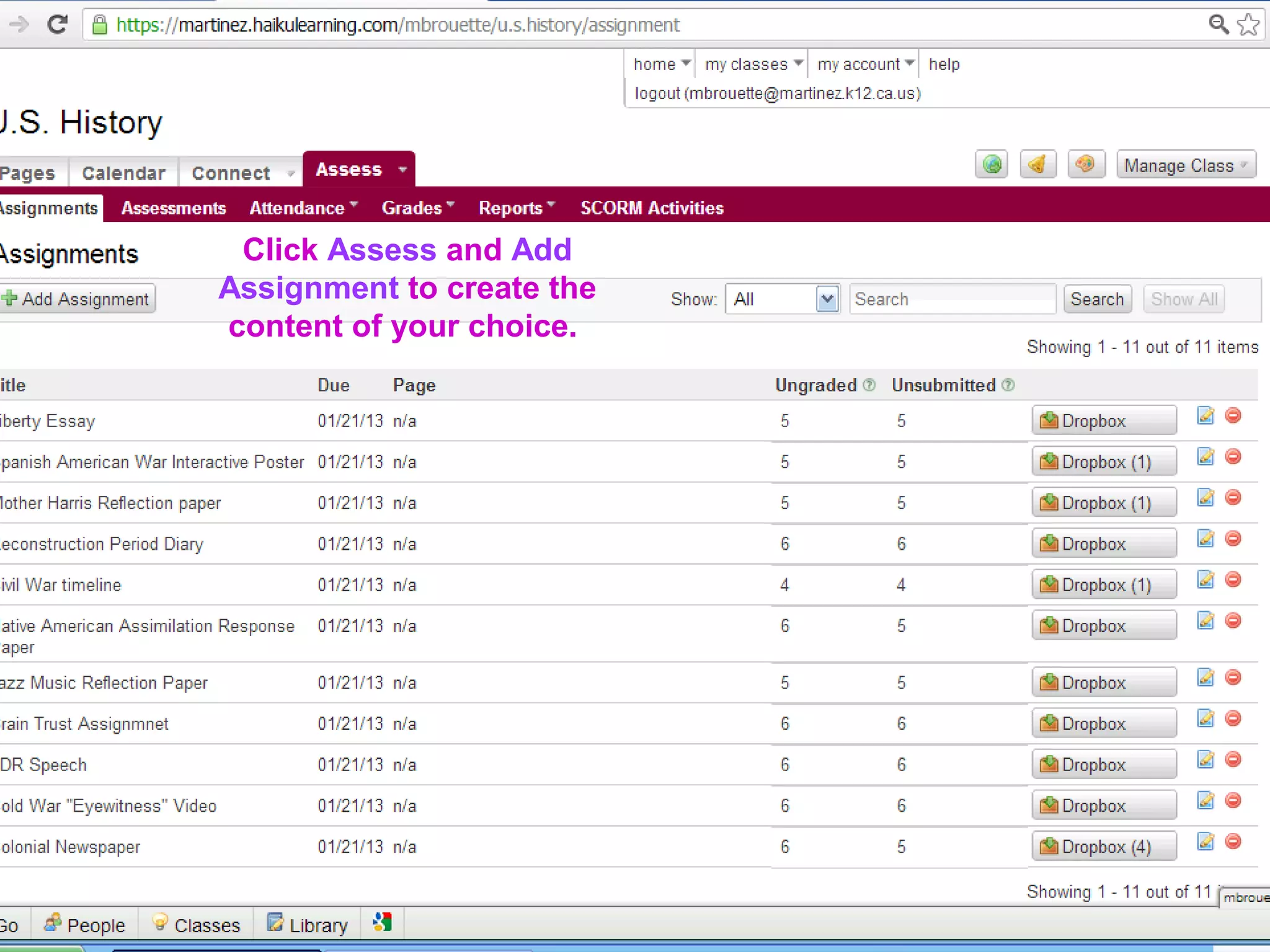Delete Brain Trust Assignmnet entry
1270x952 pixels.
[x=1233, y=718]
